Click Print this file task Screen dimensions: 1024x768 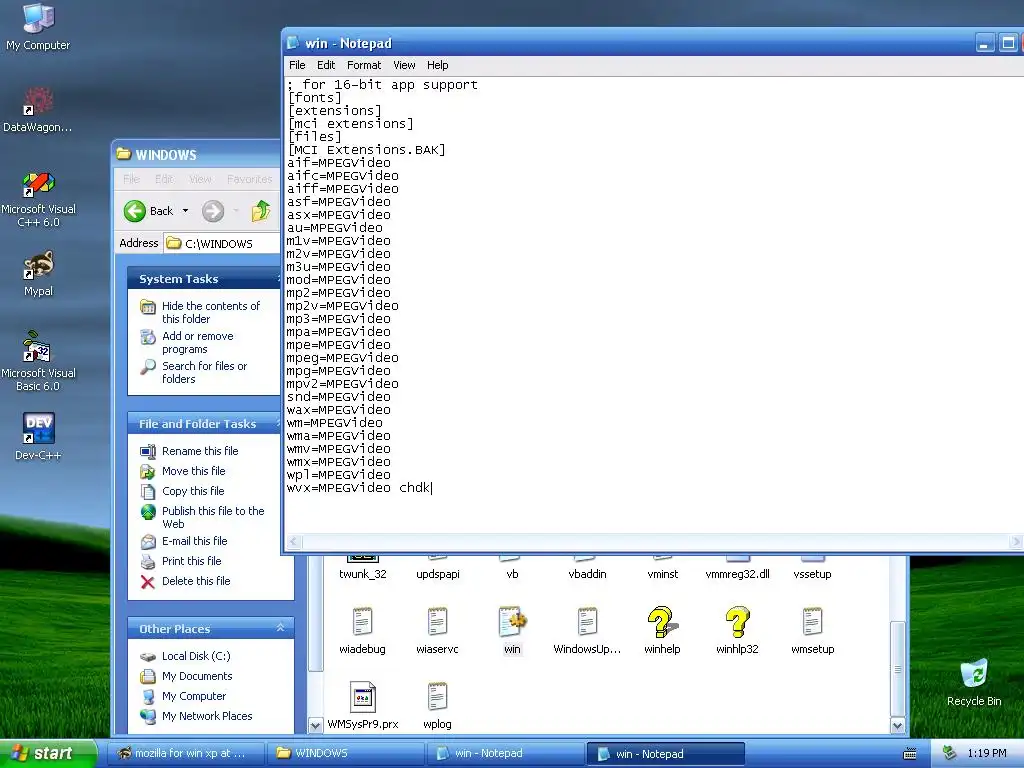[191, 561]
